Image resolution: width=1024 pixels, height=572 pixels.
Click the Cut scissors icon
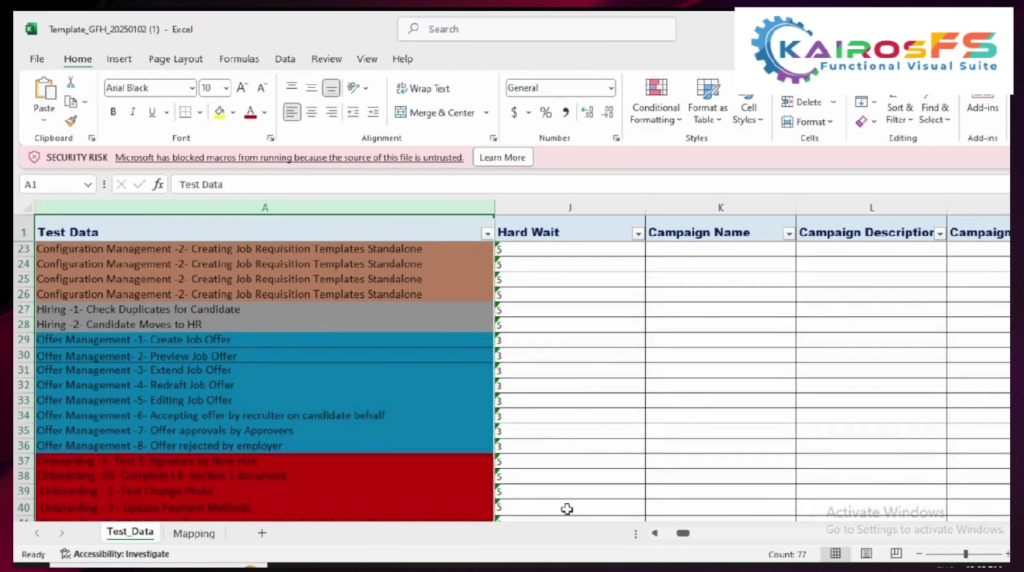pos(71,83)
